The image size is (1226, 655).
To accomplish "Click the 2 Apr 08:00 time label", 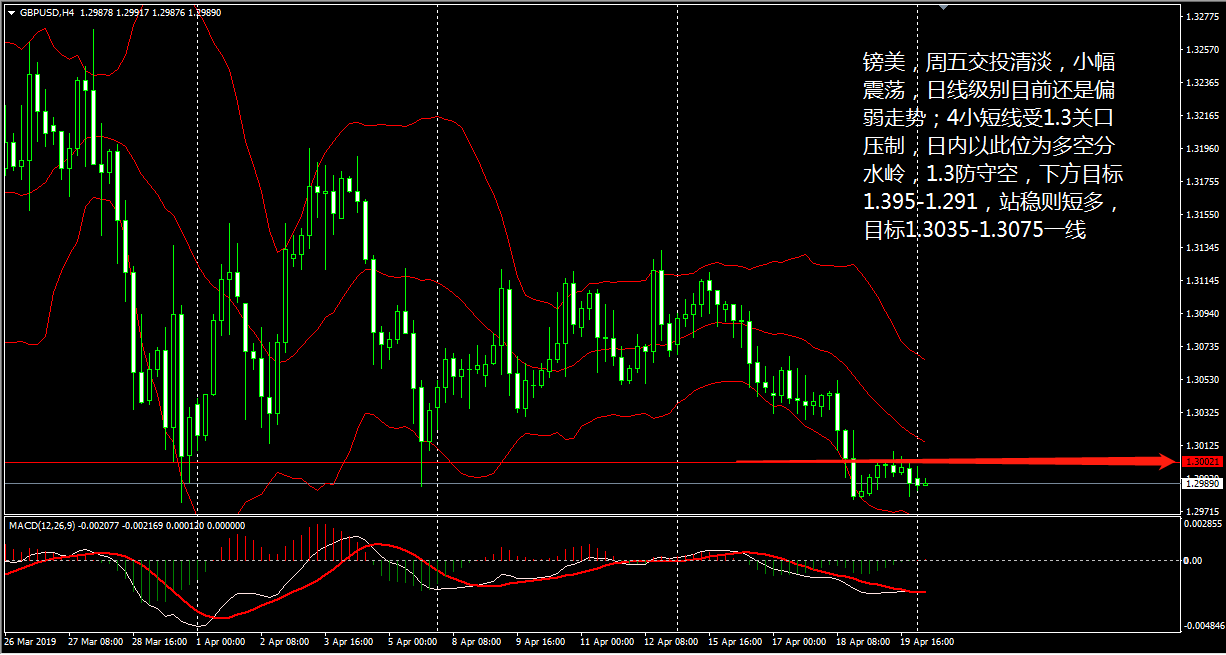I will coord(286,643).
